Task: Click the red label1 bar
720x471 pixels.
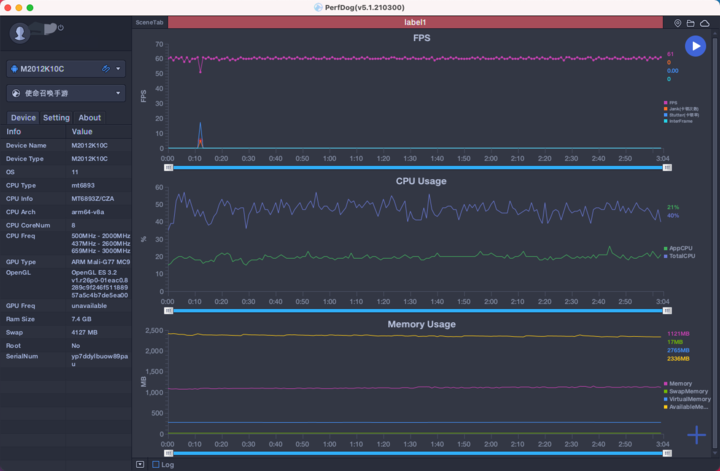Action: [414, 22]
